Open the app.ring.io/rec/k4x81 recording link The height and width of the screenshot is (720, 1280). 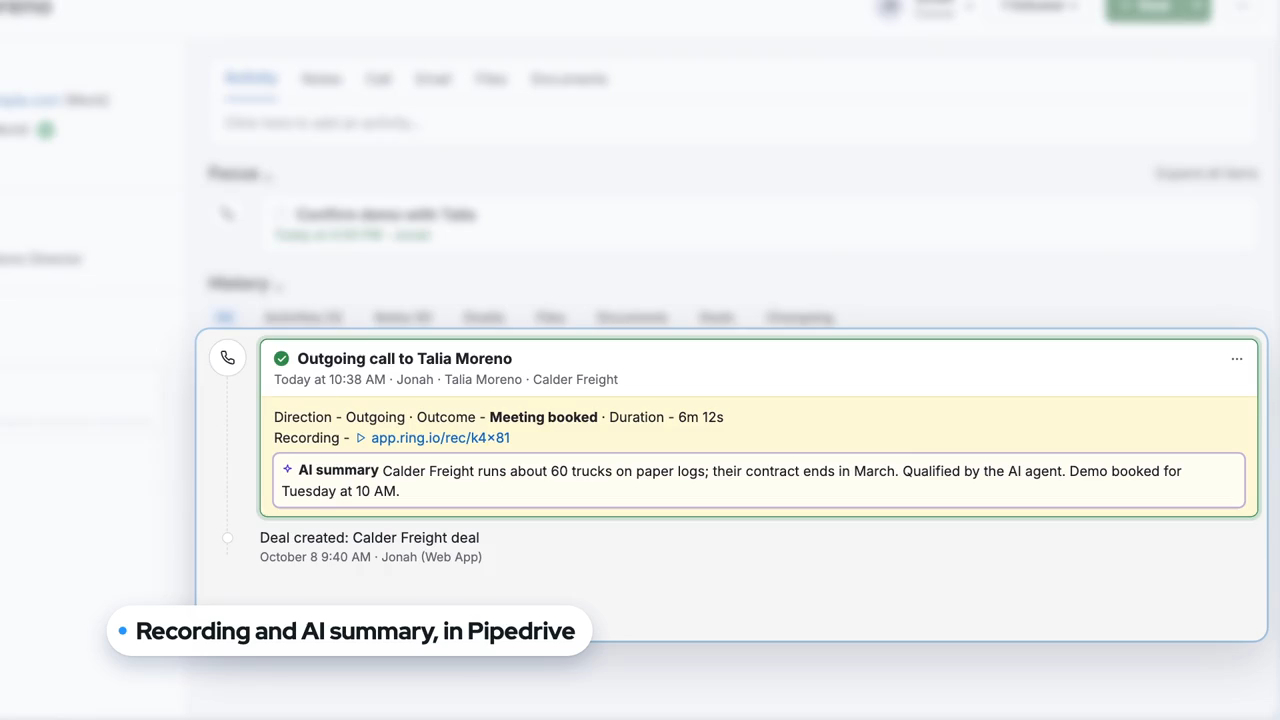[440, 438]
